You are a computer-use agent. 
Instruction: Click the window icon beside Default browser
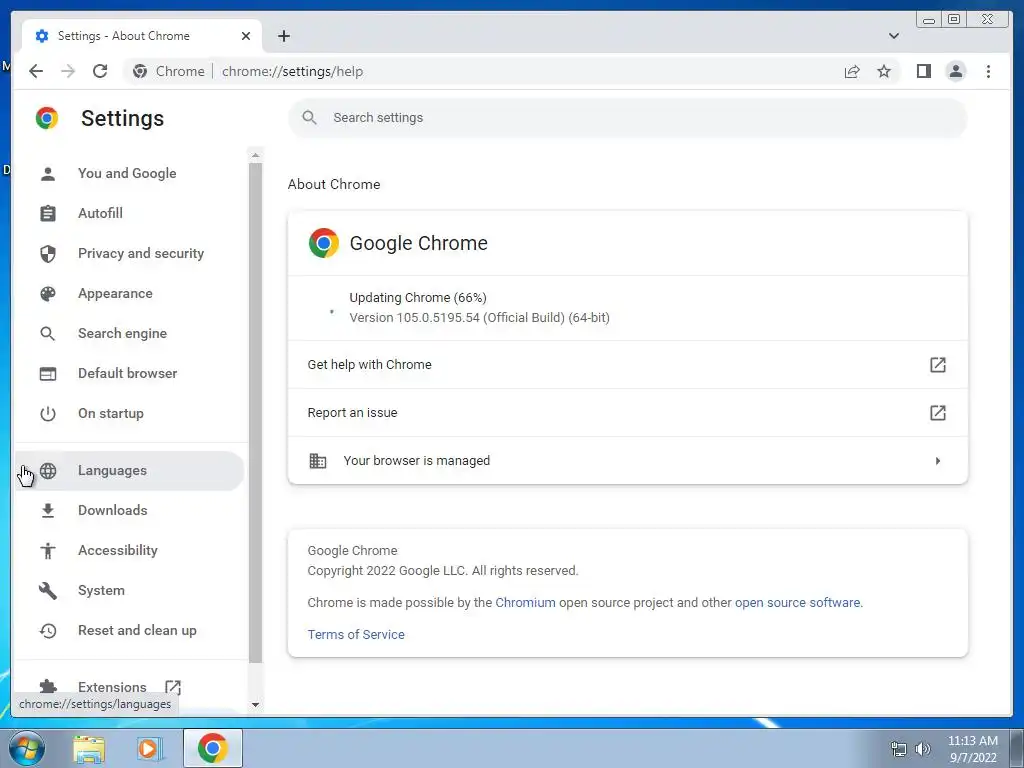click(x=48, y=374)
